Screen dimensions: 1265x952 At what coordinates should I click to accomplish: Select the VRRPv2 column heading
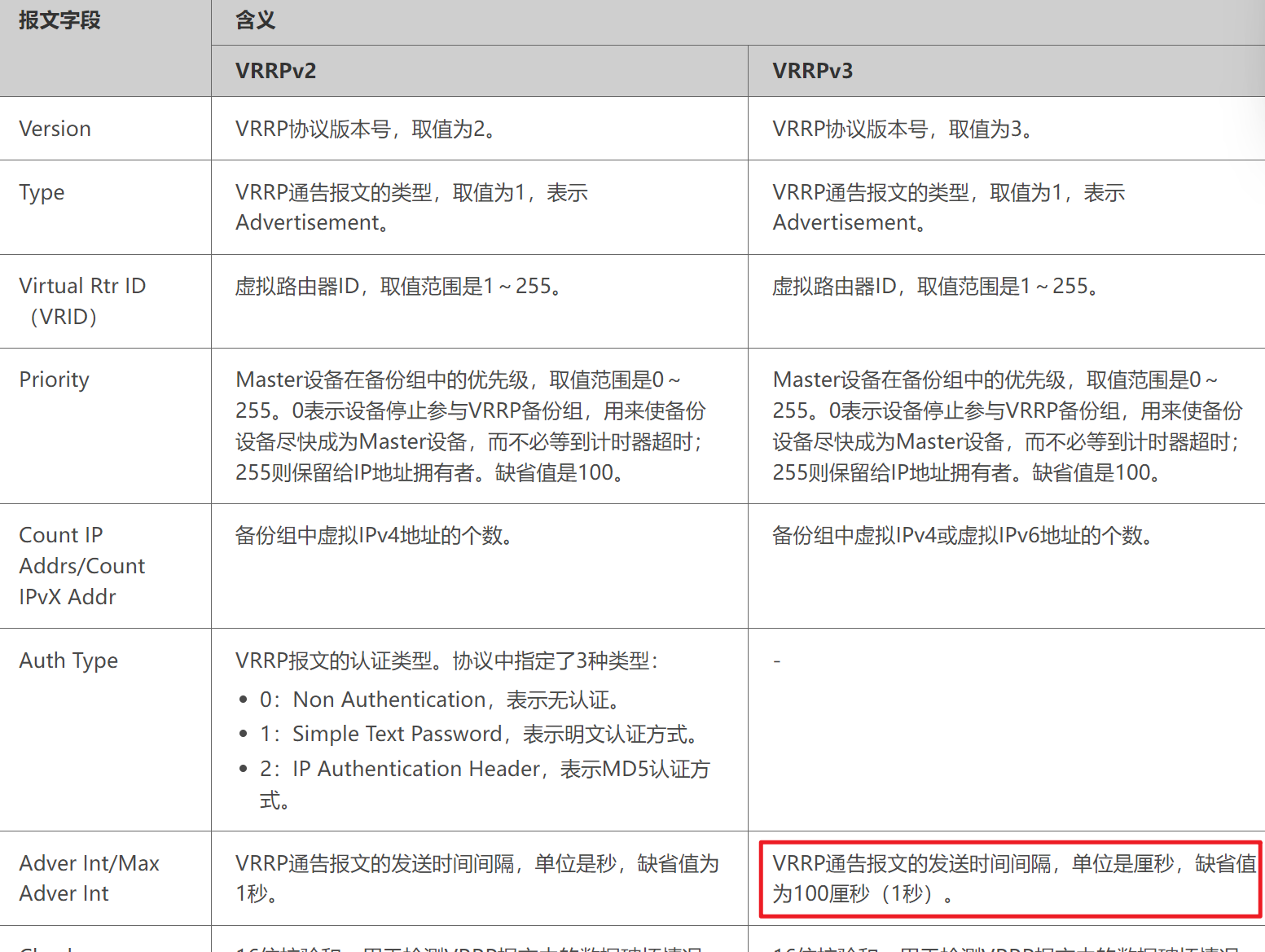coord(275,71)
